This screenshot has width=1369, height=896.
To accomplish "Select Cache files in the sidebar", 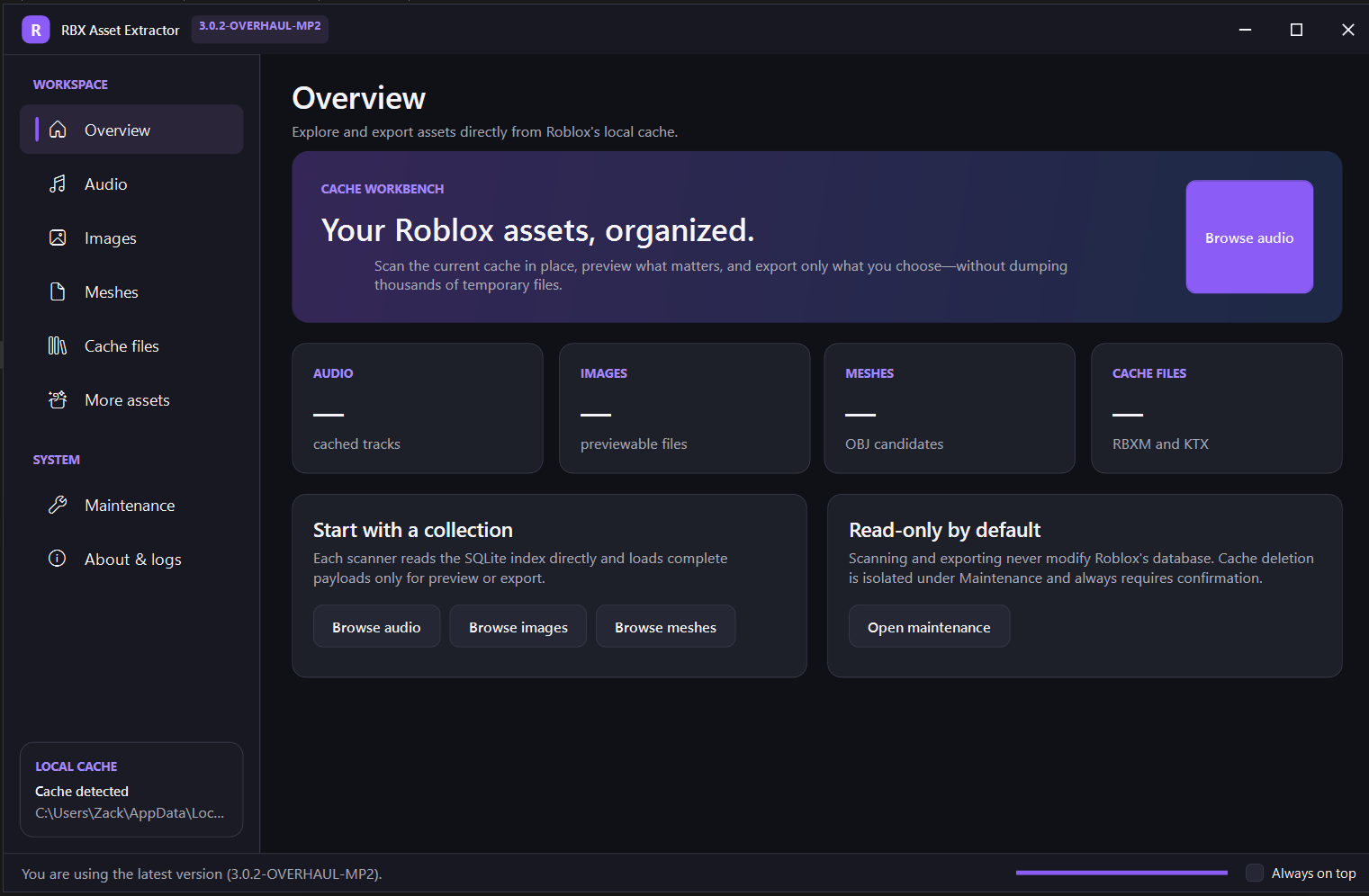I will click(131, 345).
